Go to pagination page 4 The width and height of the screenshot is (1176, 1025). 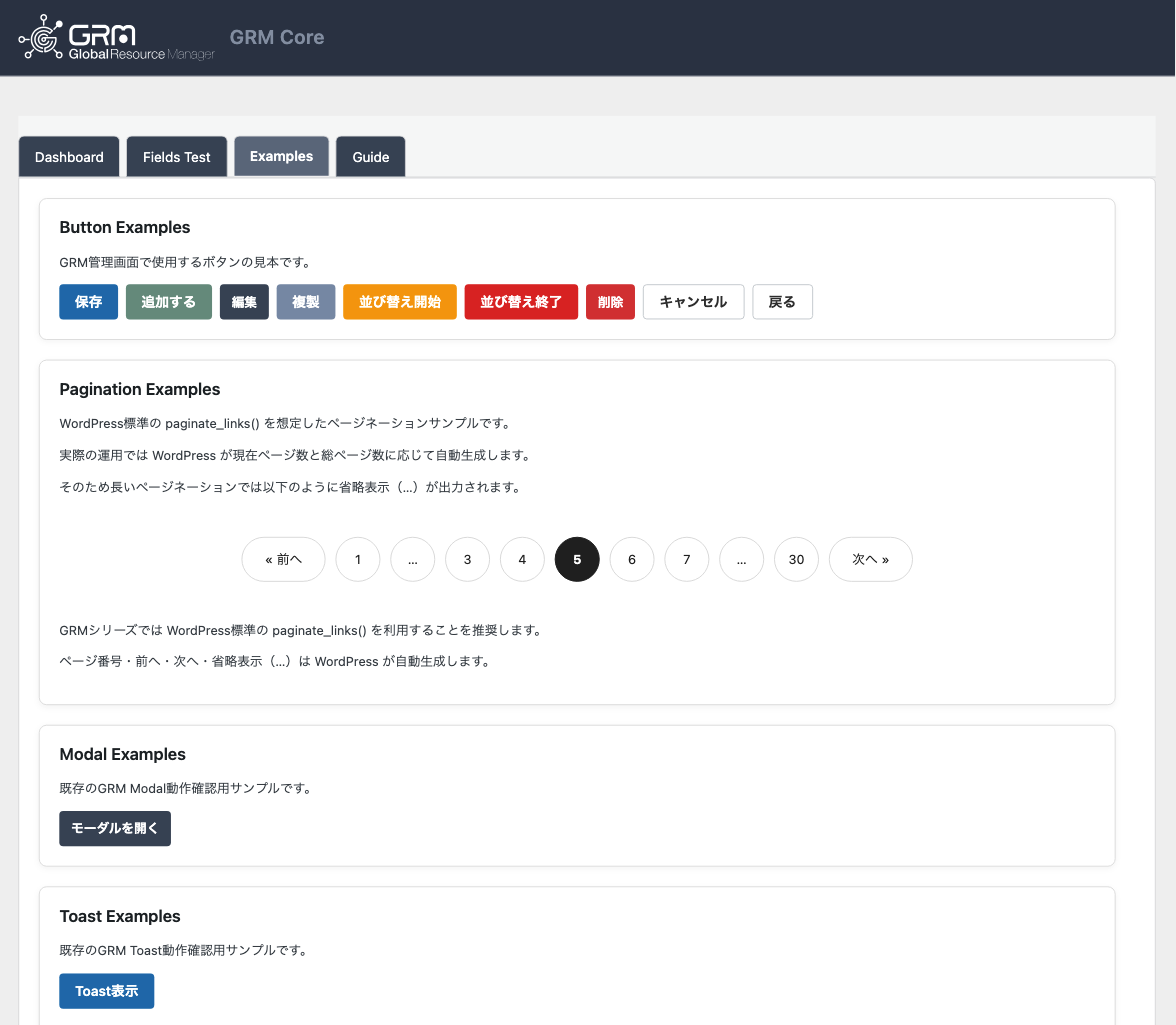522,559
